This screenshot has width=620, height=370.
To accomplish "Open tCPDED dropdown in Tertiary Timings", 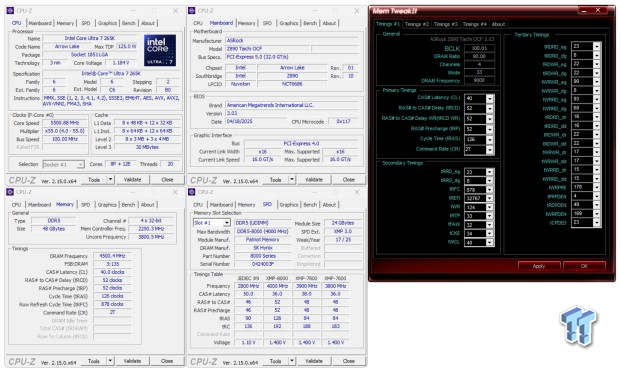I will coord(597,223).
